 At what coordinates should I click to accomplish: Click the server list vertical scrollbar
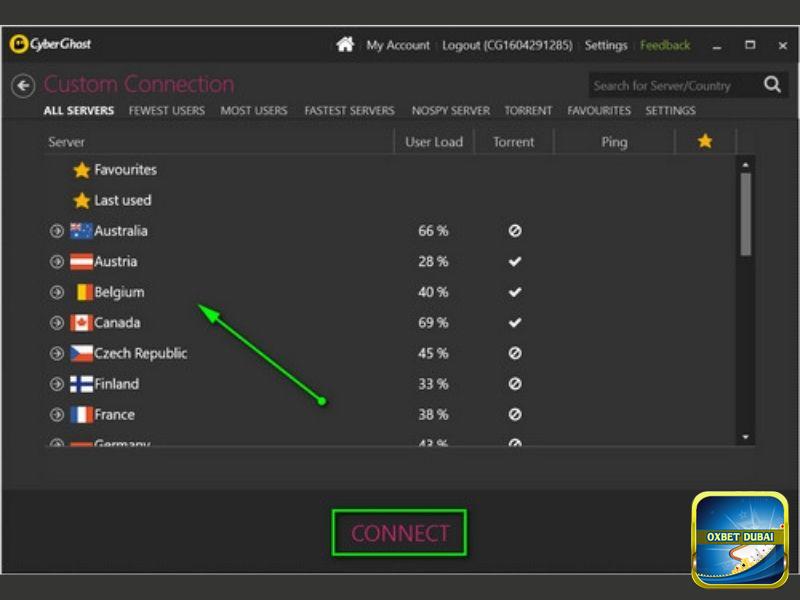click(x=746, y=215)
